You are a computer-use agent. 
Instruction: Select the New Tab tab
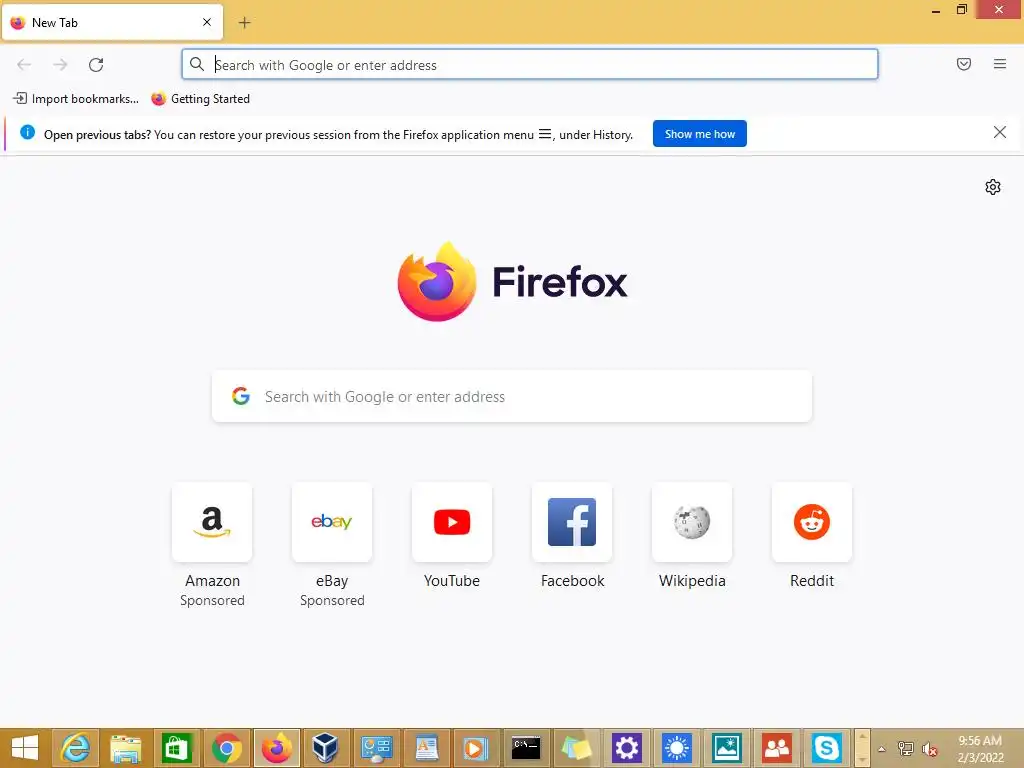click(112, 22)
